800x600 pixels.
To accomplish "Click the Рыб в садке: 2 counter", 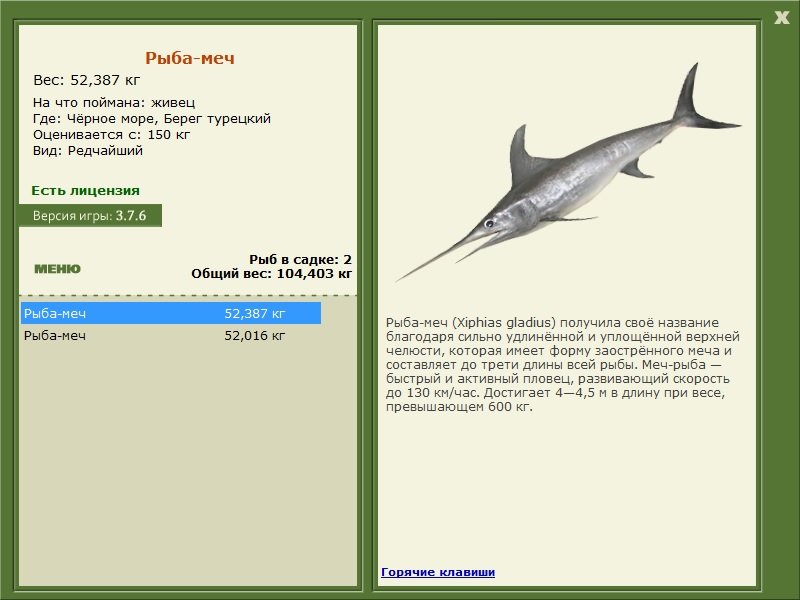I will 301,260.
